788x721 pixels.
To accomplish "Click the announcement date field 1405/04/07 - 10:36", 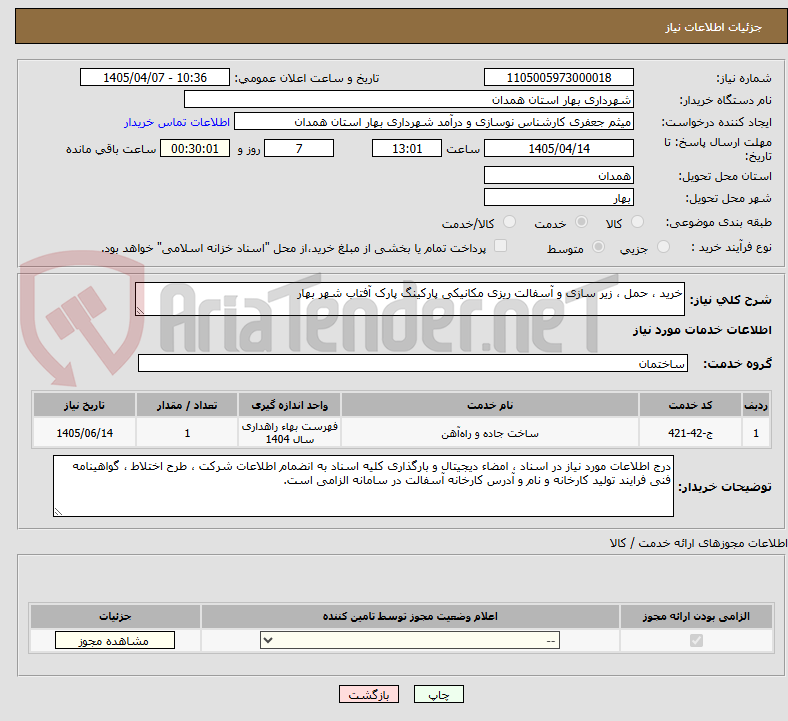I will click(x=155, y=77).
